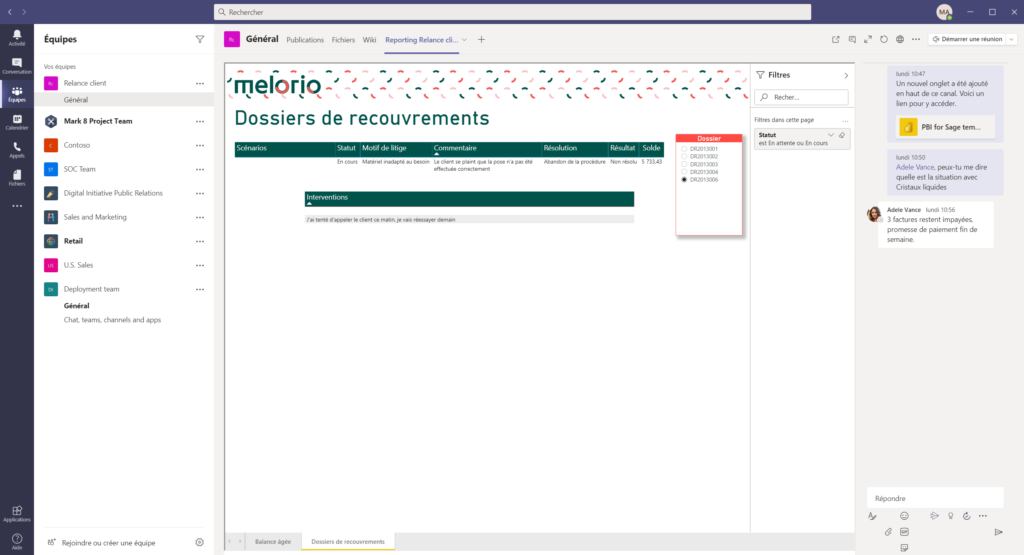Open the Fichiers channel tab
Screen dimensions: 1024x555
(343, 40)
